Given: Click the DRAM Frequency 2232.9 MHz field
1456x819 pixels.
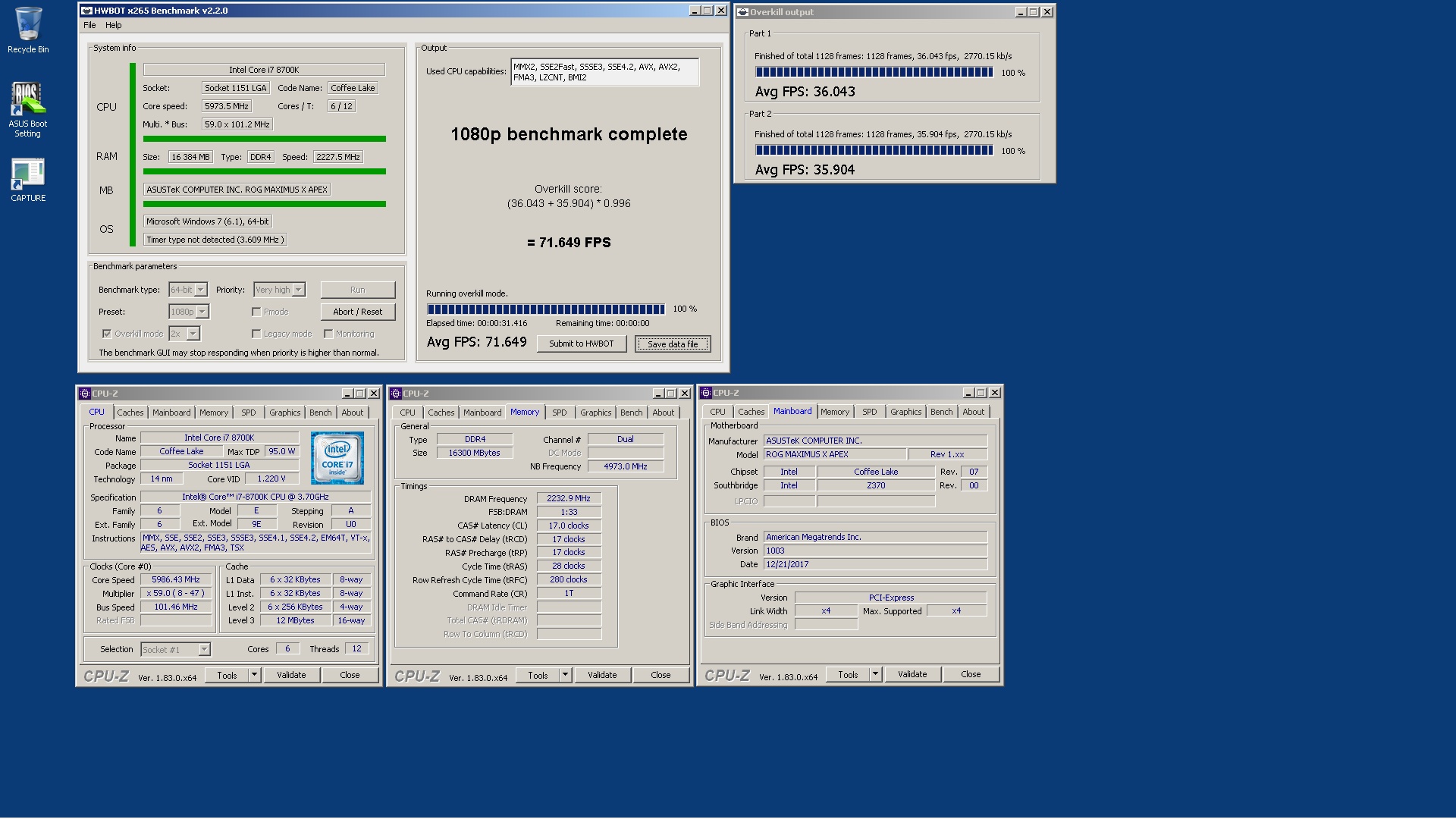Looking at the screenshot, I should [x=569, y=498].
